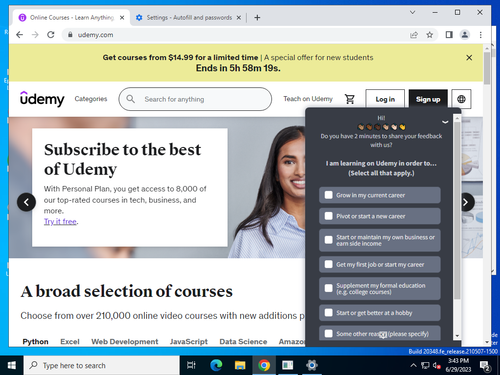Select the Web Development course tab
500x375 pixels.
pyautogui.click(x=125, y=342)
